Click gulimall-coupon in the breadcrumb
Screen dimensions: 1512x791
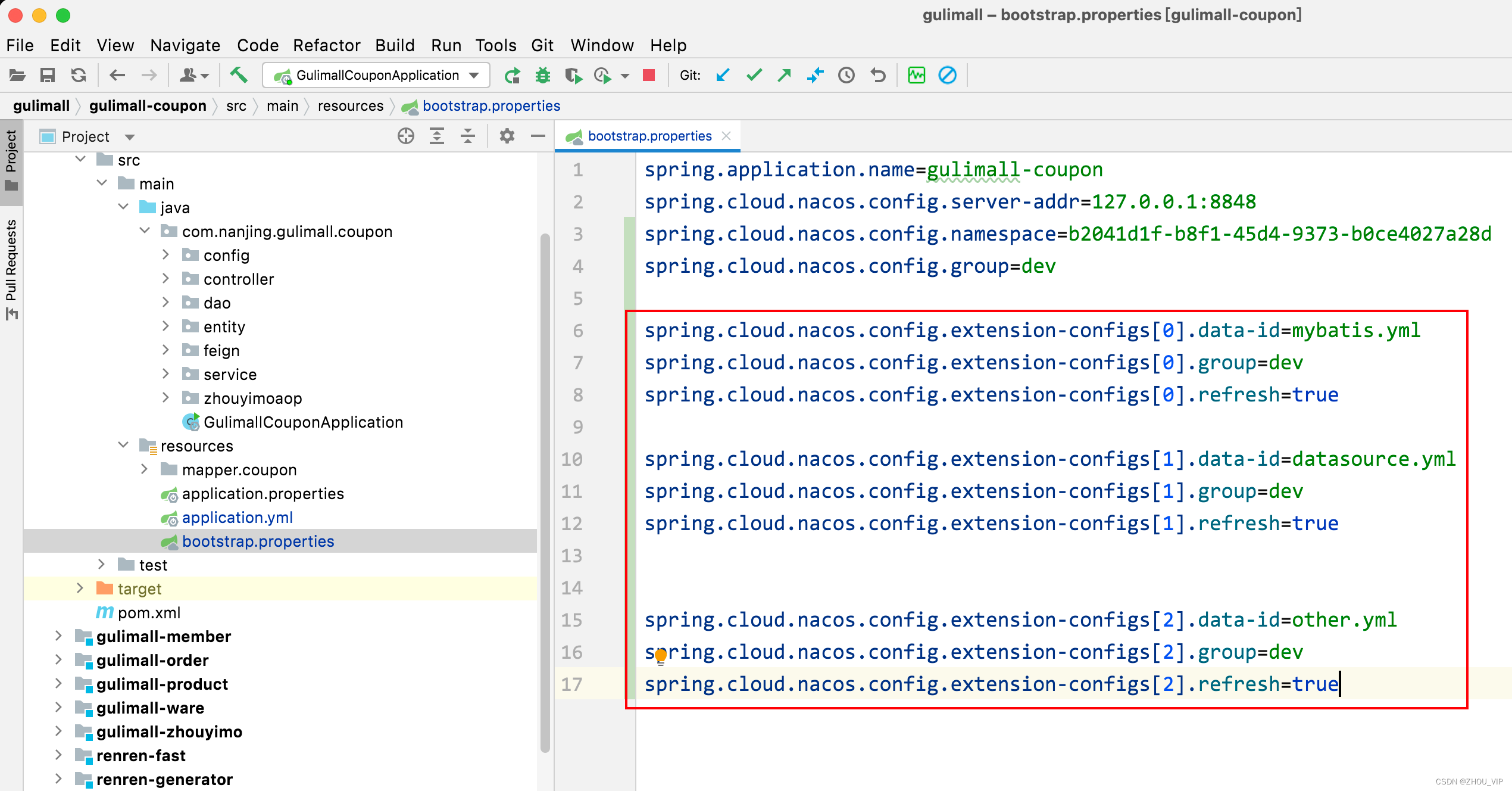coord(148,106)
